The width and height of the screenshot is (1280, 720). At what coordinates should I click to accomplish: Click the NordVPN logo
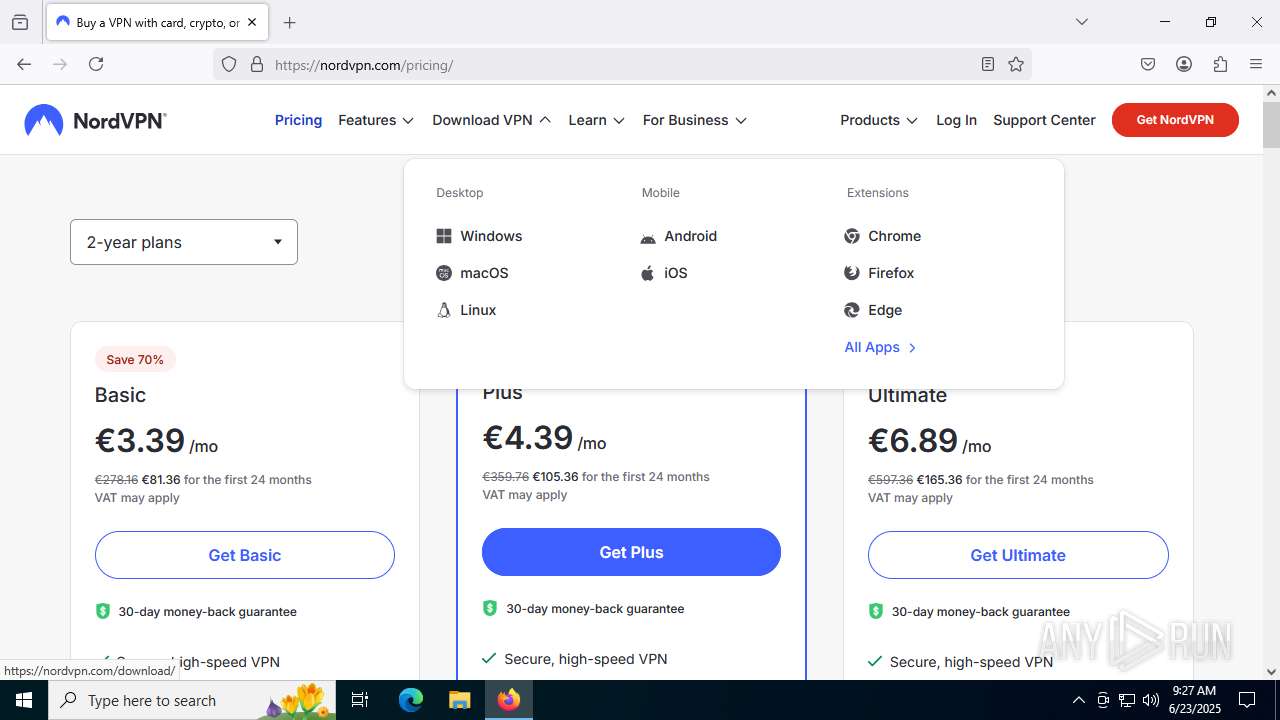click(95, 120)
